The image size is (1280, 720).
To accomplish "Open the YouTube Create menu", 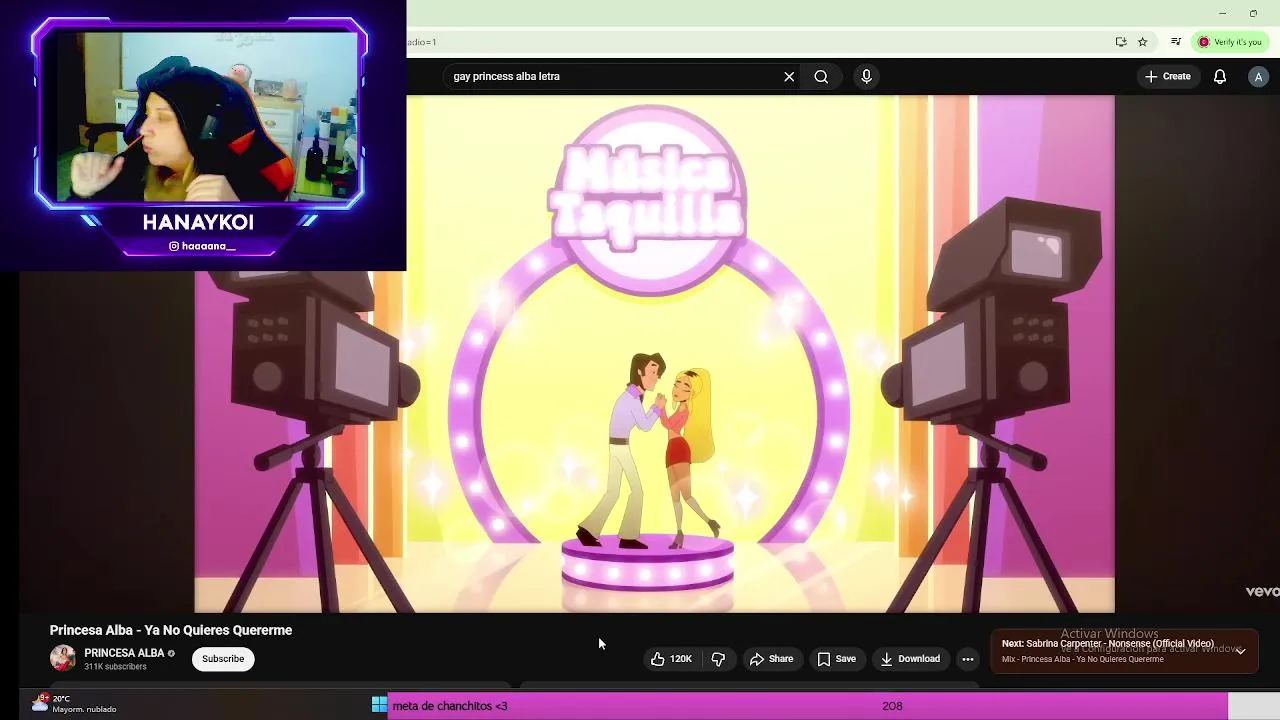I will point(1168,76).
